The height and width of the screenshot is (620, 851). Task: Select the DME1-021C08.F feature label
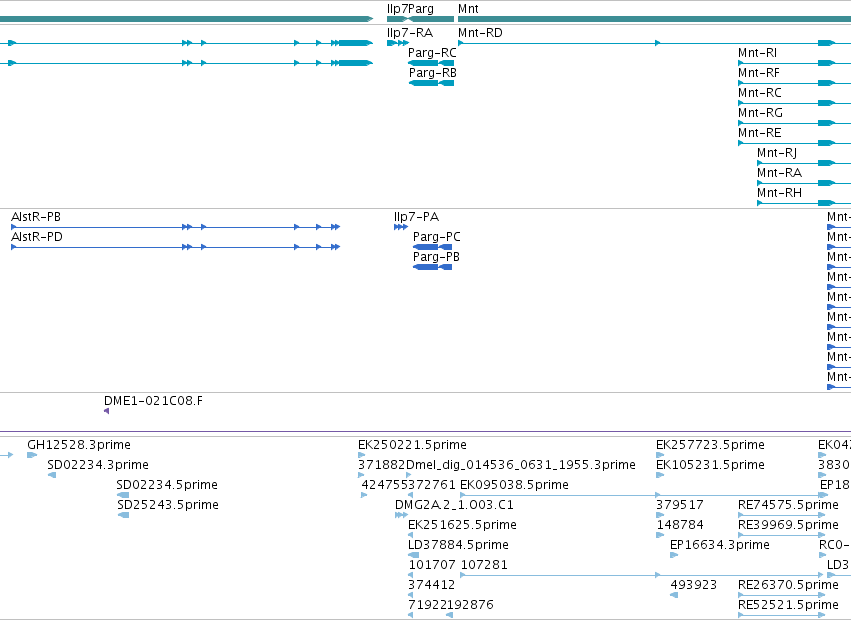point(153,401)
